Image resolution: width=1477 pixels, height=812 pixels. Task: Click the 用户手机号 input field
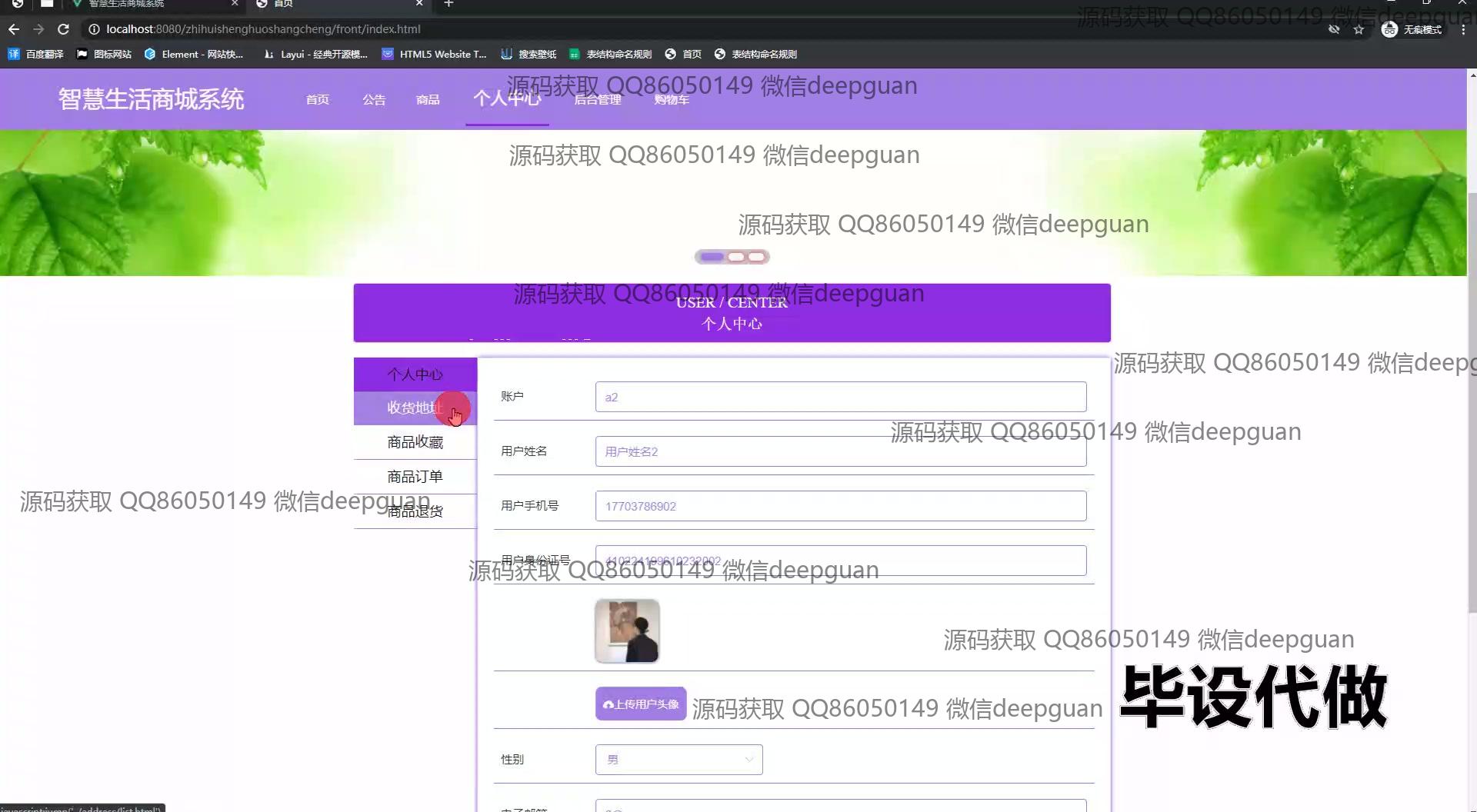click(x=840, y=506)
